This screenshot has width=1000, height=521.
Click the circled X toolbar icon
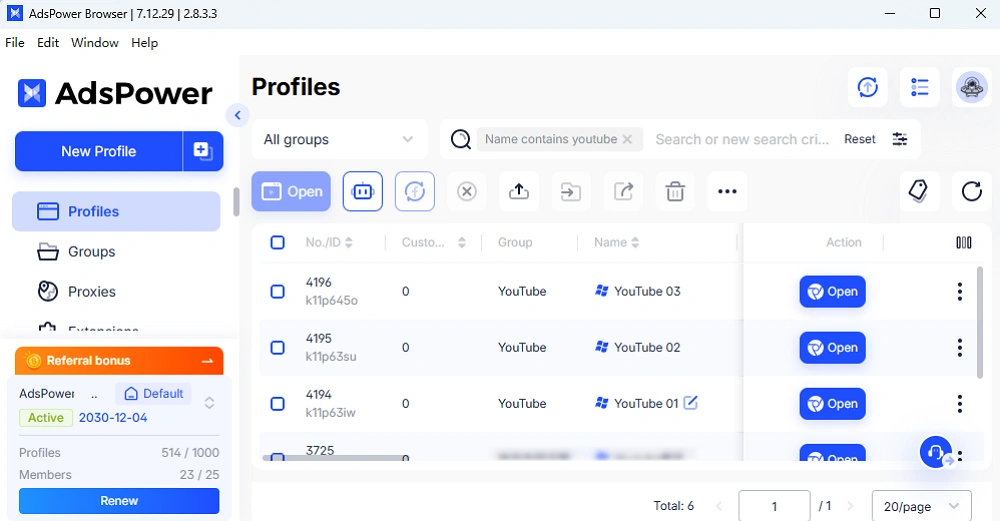tap(467, 191)
